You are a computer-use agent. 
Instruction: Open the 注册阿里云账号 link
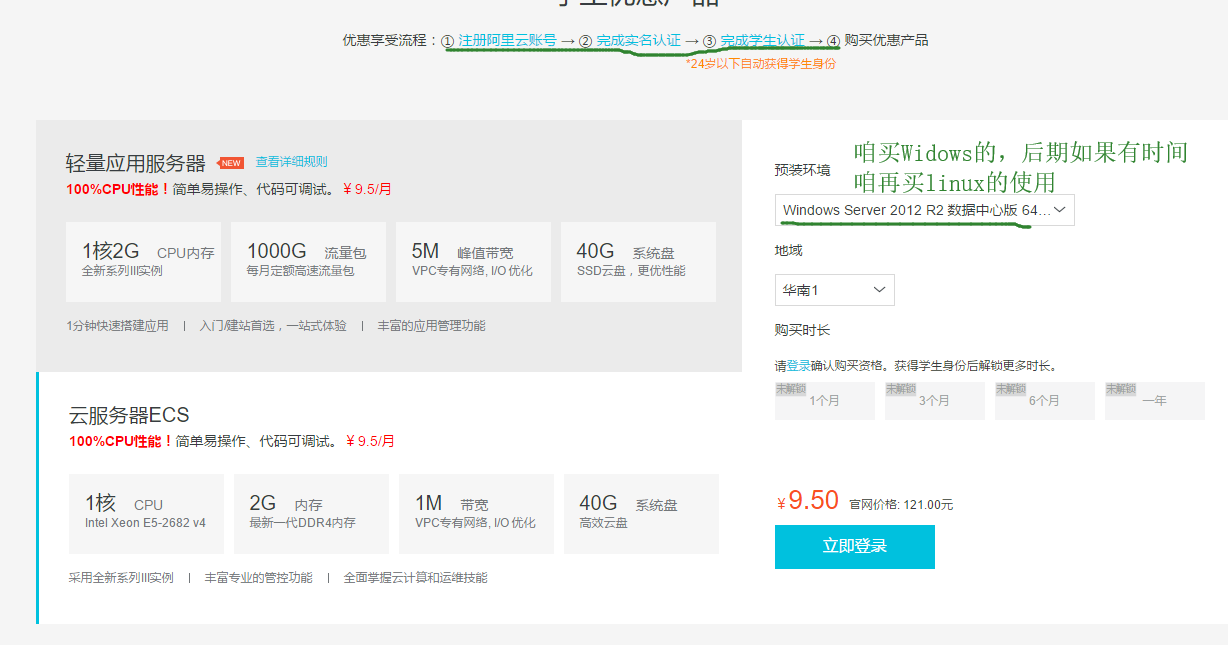tap(507, 40)
